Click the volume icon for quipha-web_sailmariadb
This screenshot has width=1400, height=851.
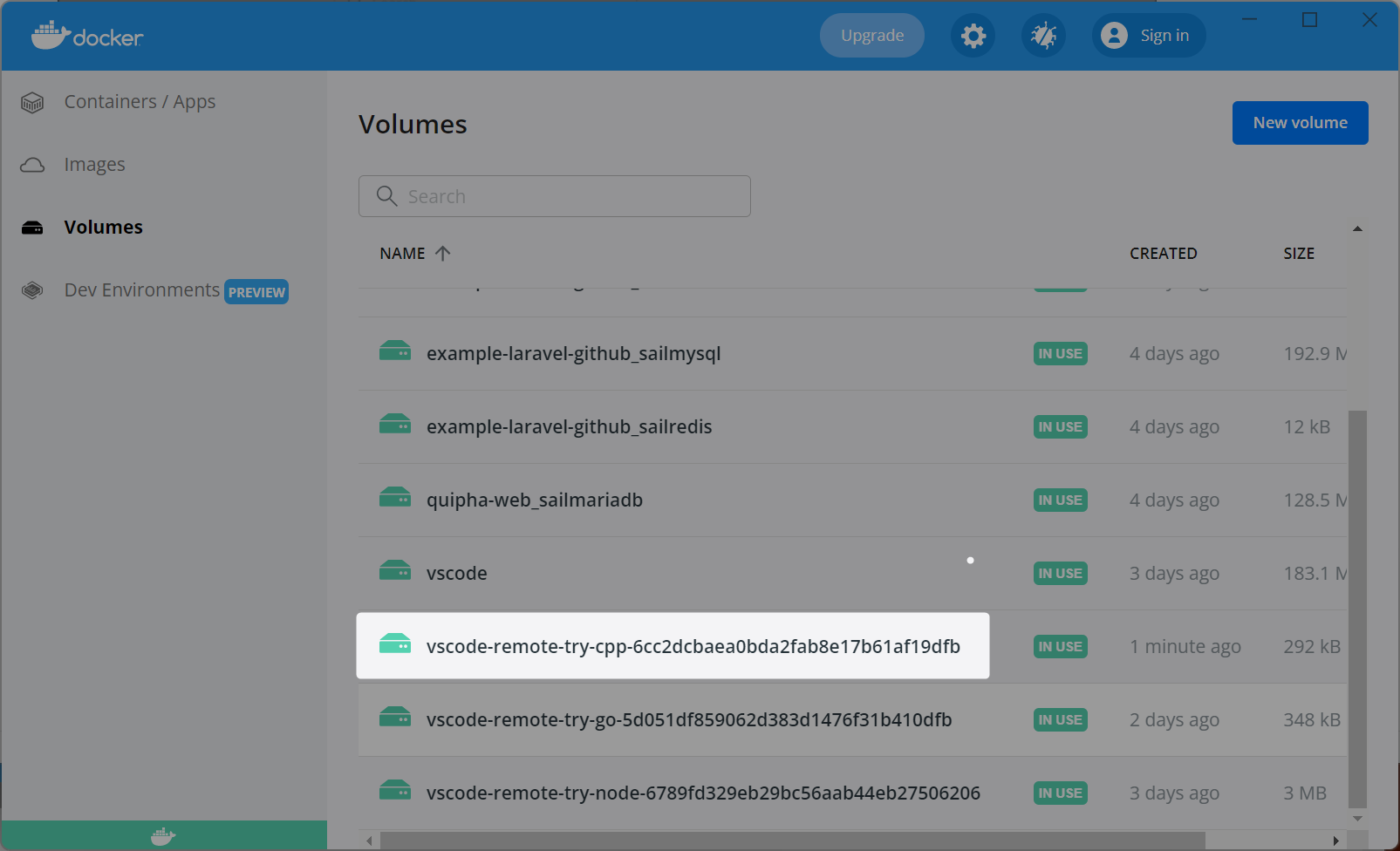coord(395,497)
